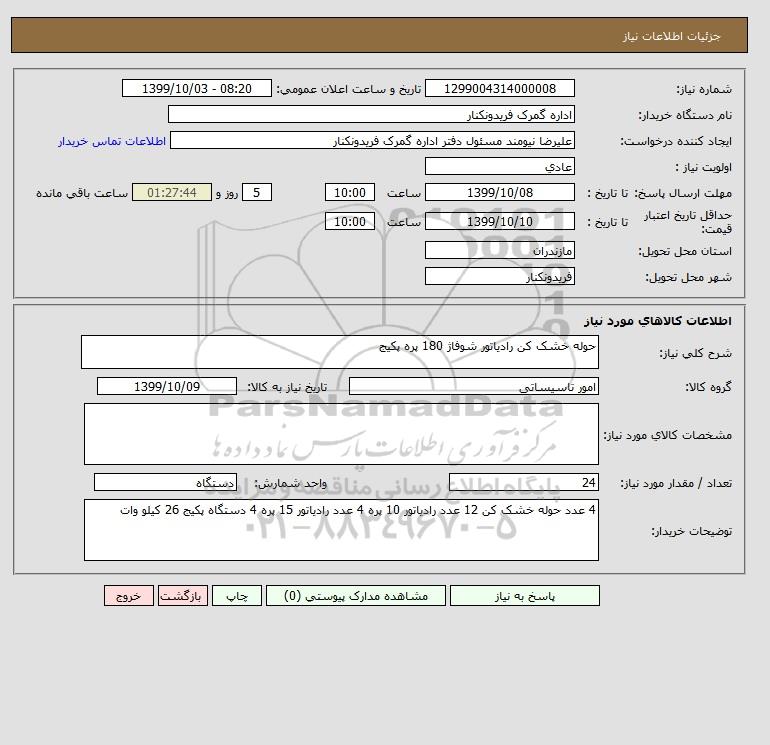This screenshot has width=770, height=745.
Task: Click the تاریخ نیاز به کالا label
Action: click(287, 387)
